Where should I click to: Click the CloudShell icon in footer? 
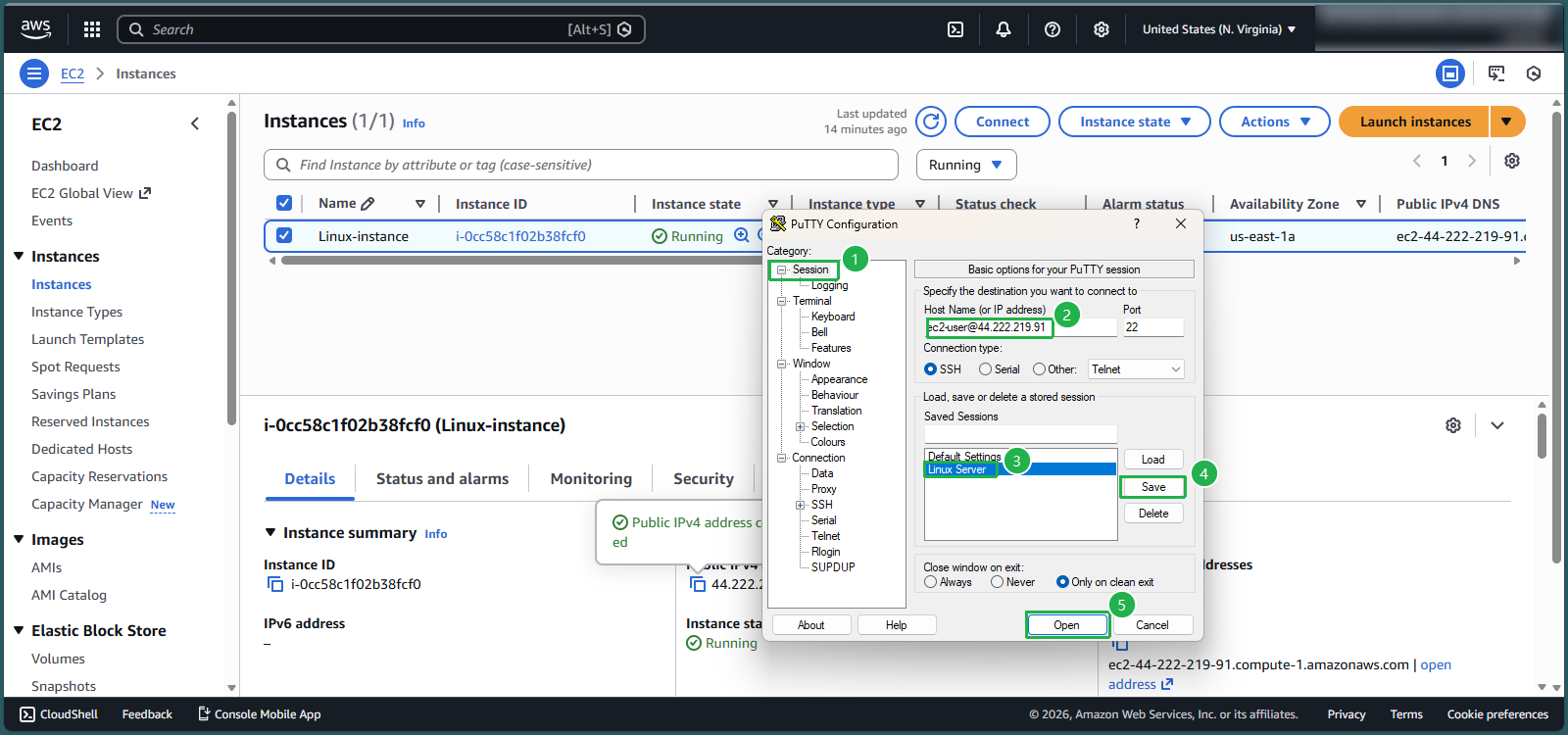coord(27,714)
